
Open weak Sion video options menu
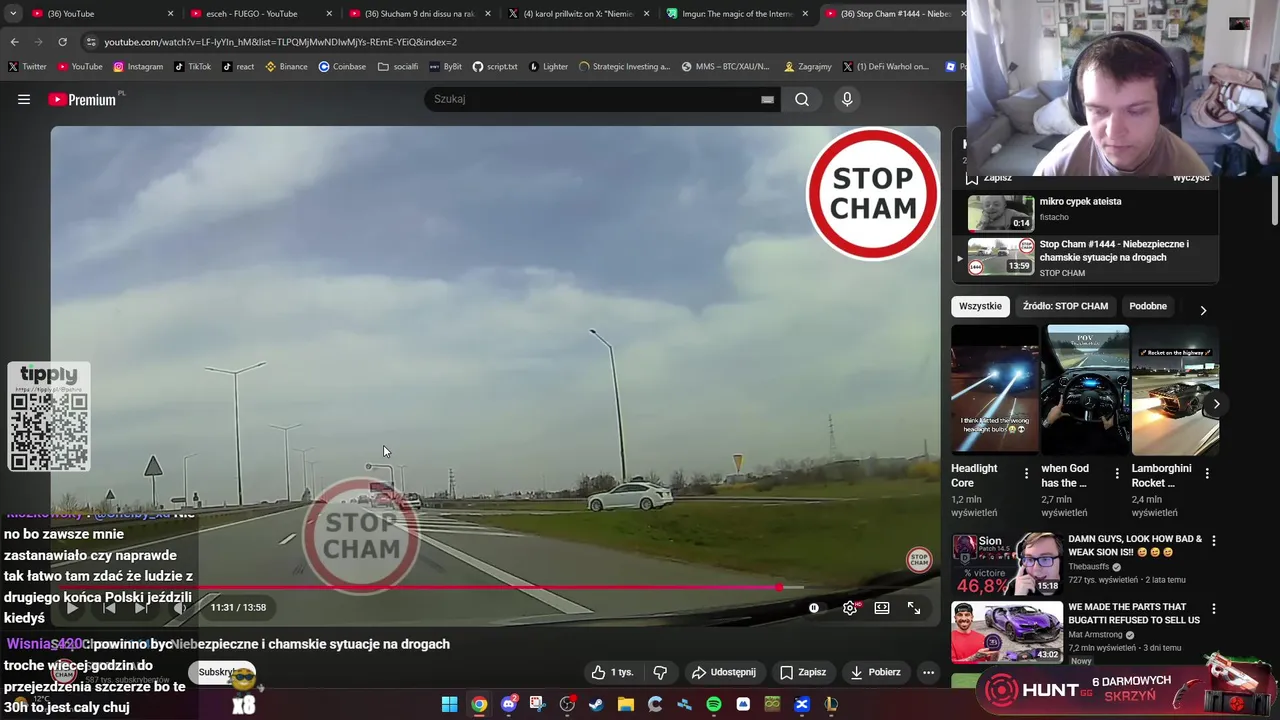(1214, 540)
